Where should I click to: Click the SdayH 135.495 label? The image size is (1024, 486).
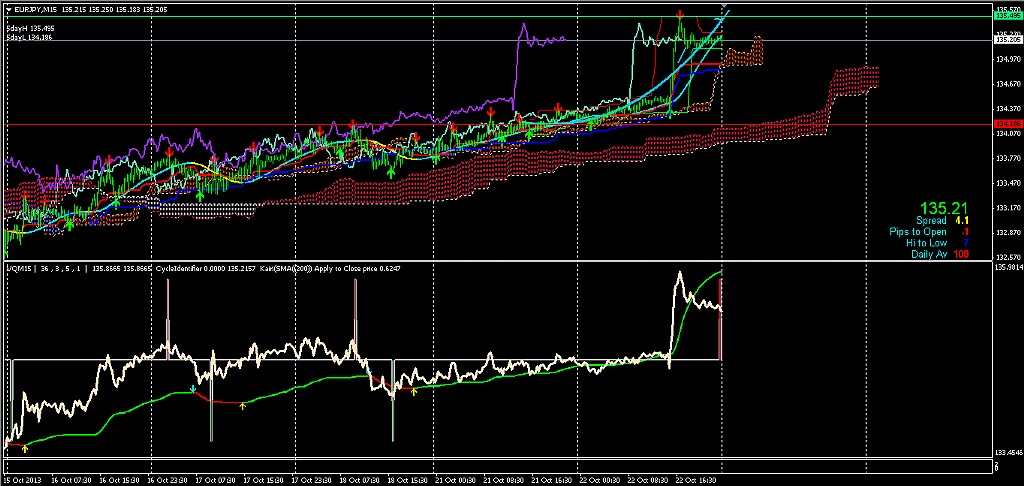point(29,29)
